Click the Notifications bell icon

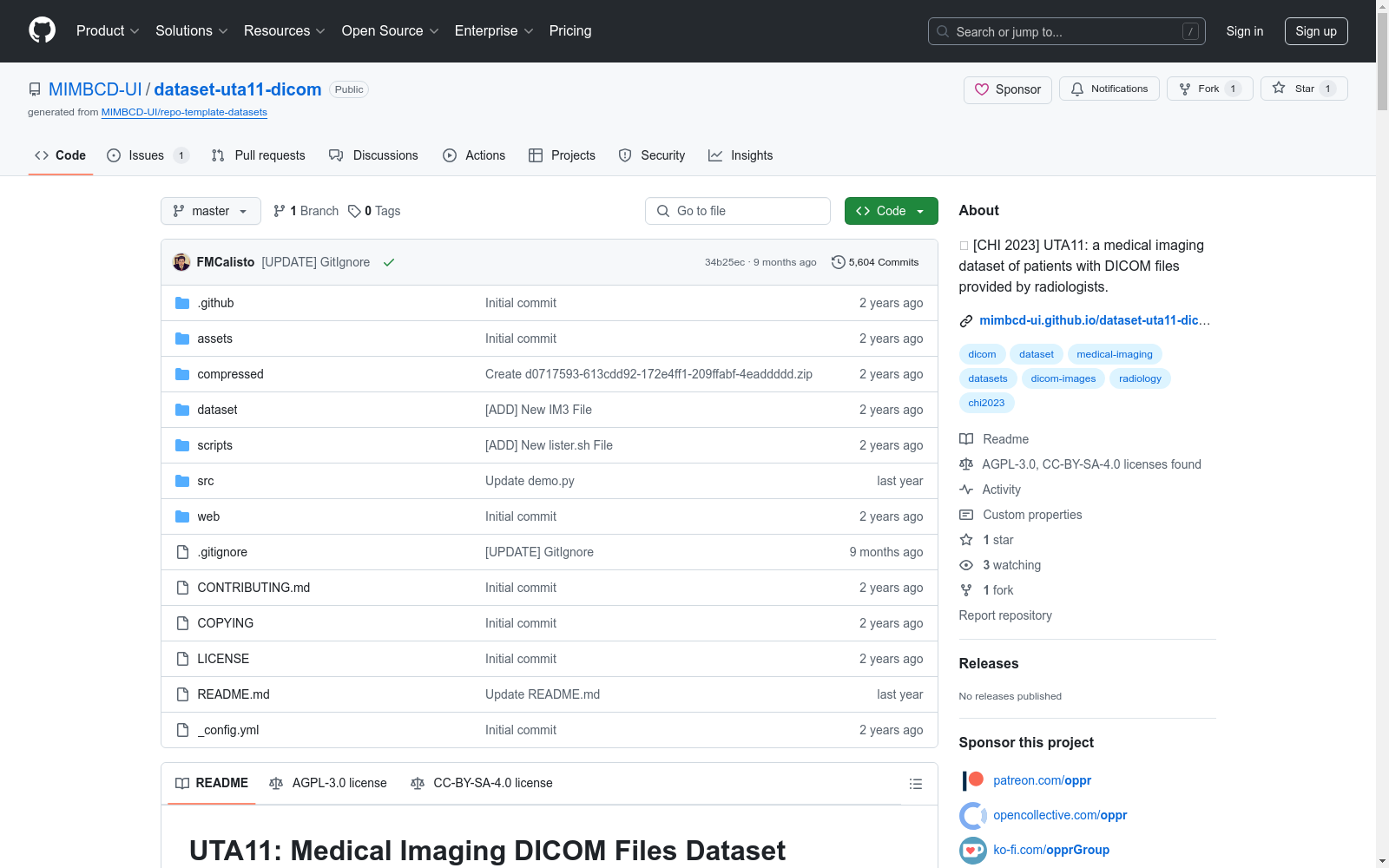(1077, 89)
